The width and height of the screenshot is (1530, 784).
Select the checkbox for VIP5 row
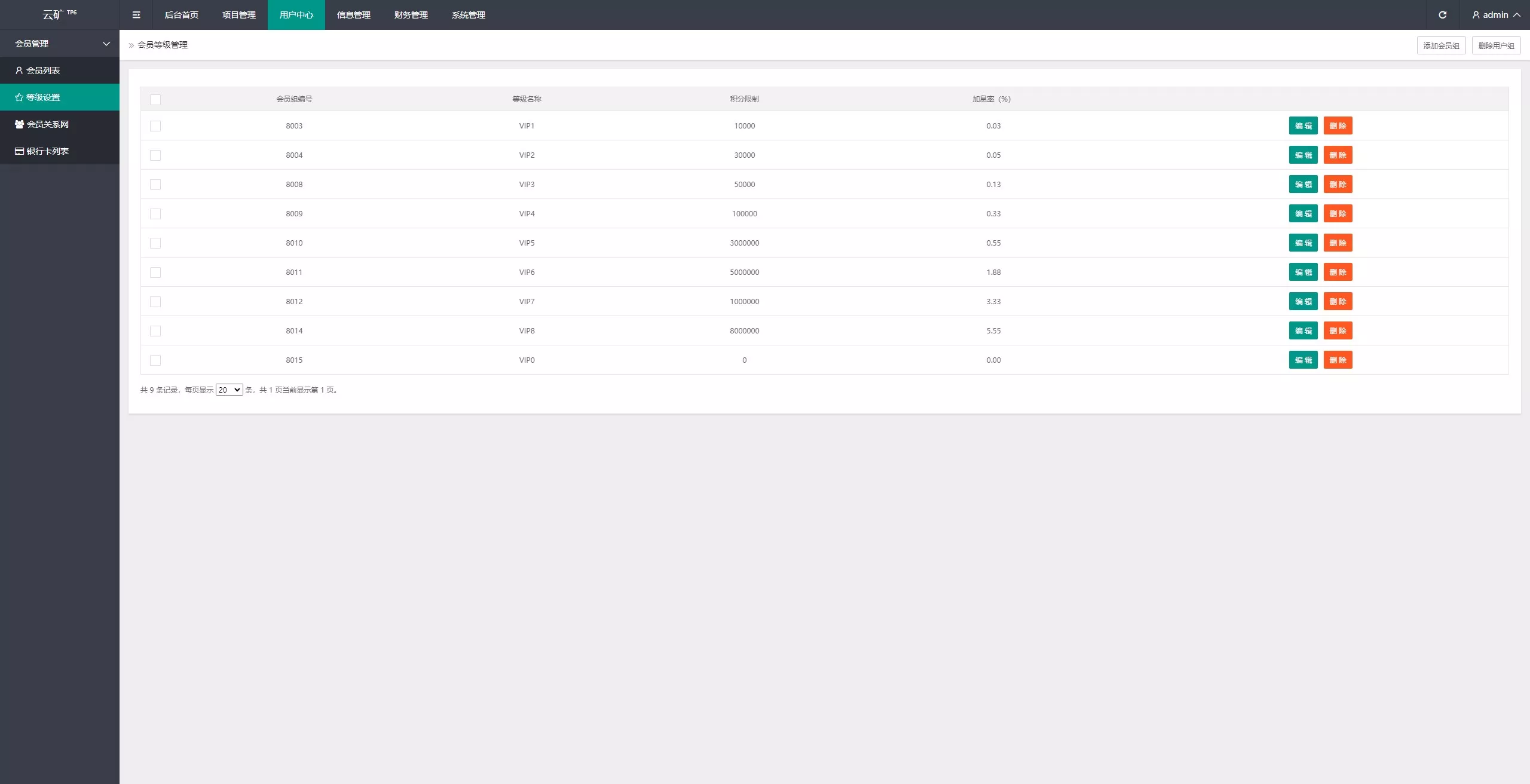[x=155, y=243]
